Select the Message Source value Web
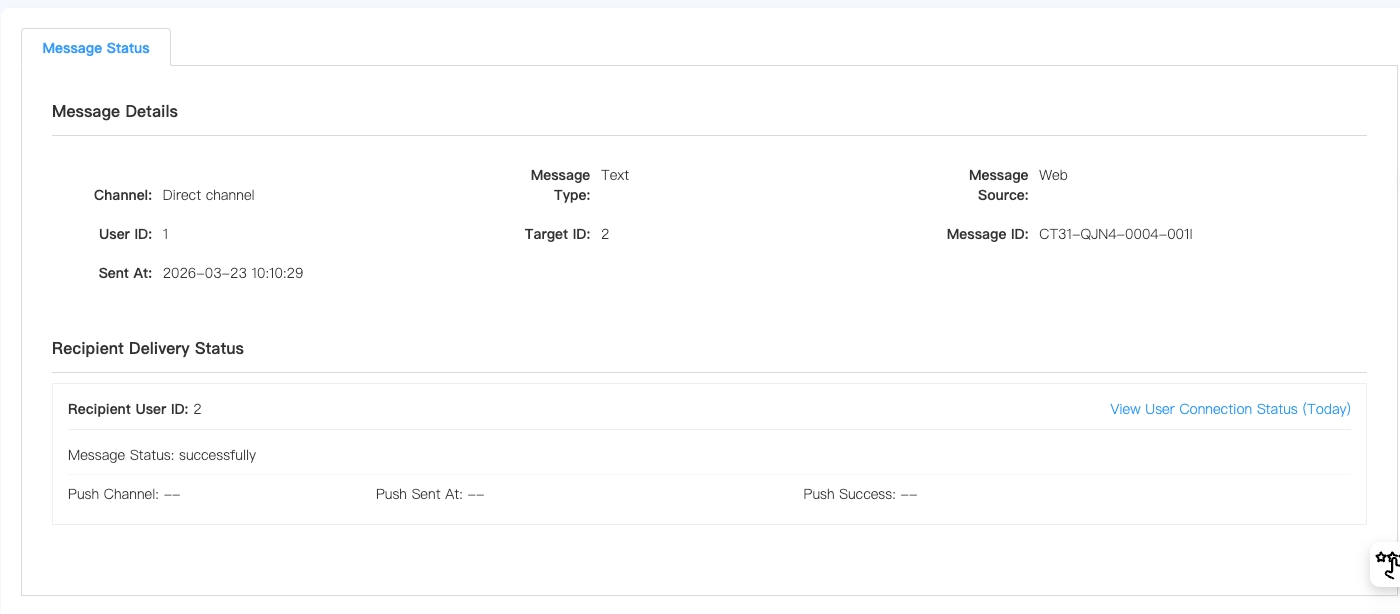Viewport: 1400px width, 614px height. (1053, 175)
